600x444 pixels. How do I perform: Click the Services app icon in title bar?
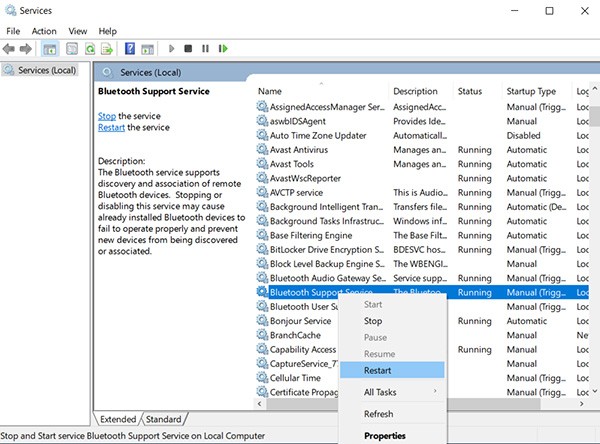coord(10,10)
